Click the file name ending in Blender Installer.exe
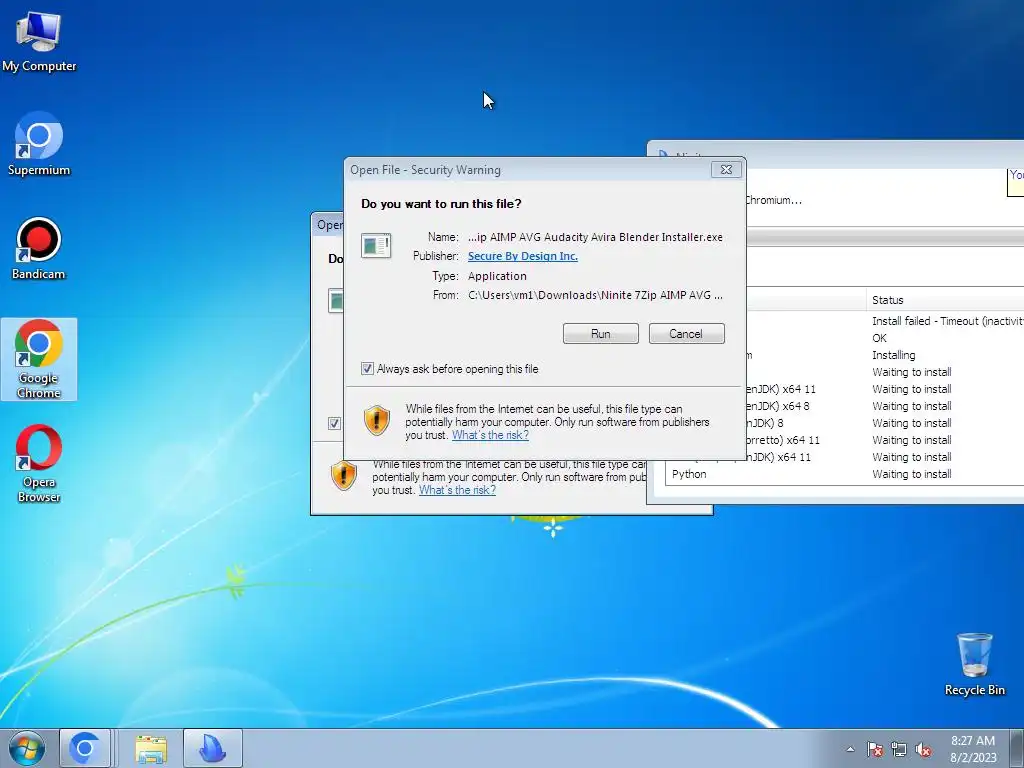Image resolution: width=1024 pixels, height=768 pixels. point(595,237)
